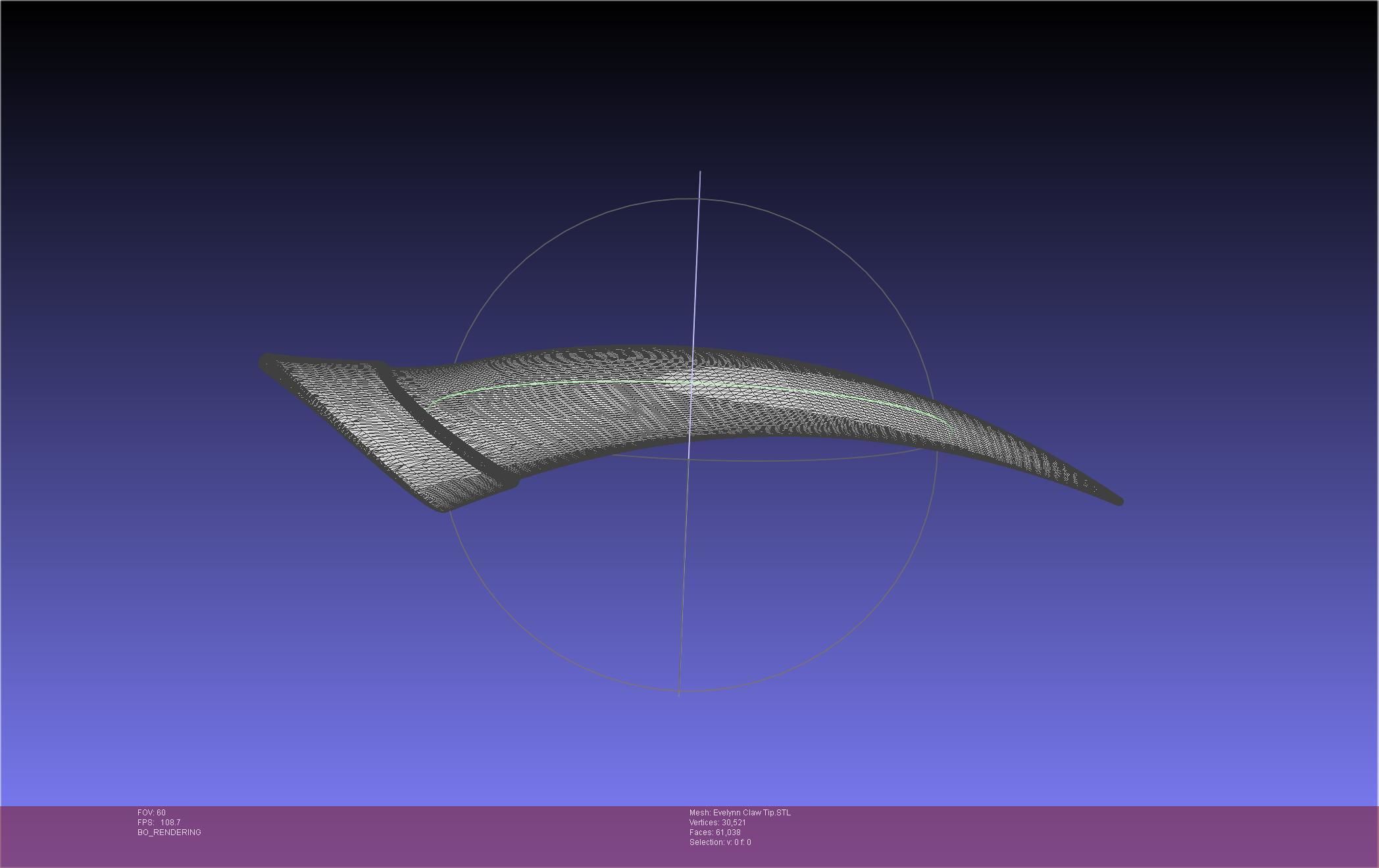Click the Selection: v: 0 f: 0 line
This screenshot has width=1379, height=868.
click(x=720, y=842)
